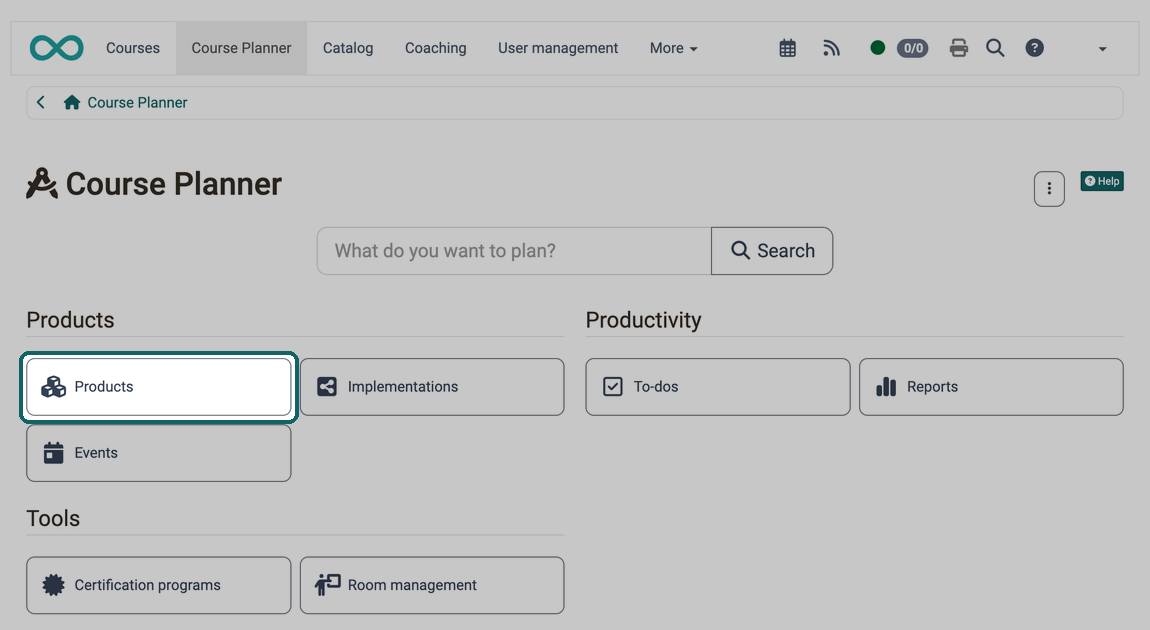Image resolution: width=1150 pixels, height=630 pixels.
Task: Open the user menu caret dropdown
Action: pos(1102,49)
